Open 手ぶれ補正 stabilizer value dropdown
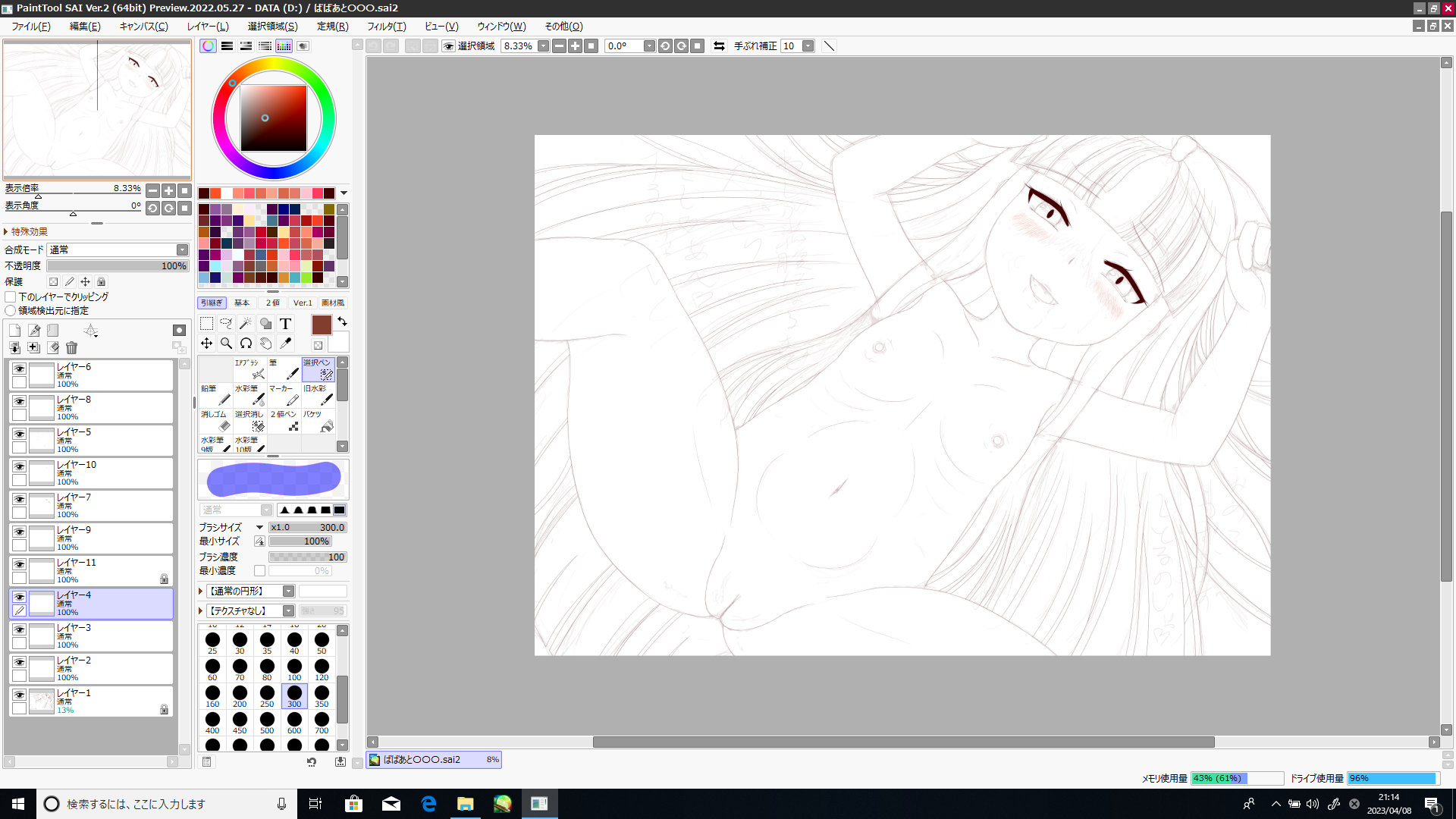 (808, 46)
